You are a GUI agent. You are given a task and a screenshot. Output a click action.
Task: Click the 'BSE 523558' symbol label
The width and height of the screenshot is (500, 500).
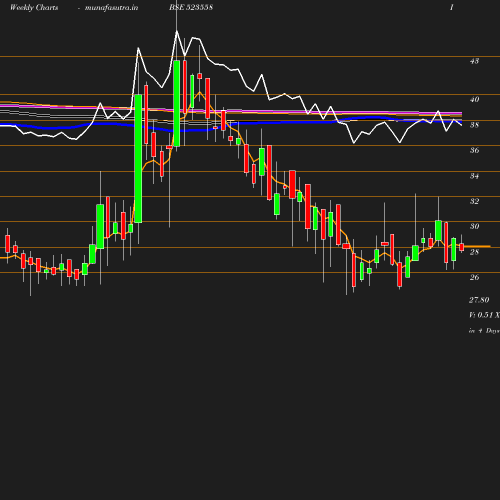[x=191, y=7]
